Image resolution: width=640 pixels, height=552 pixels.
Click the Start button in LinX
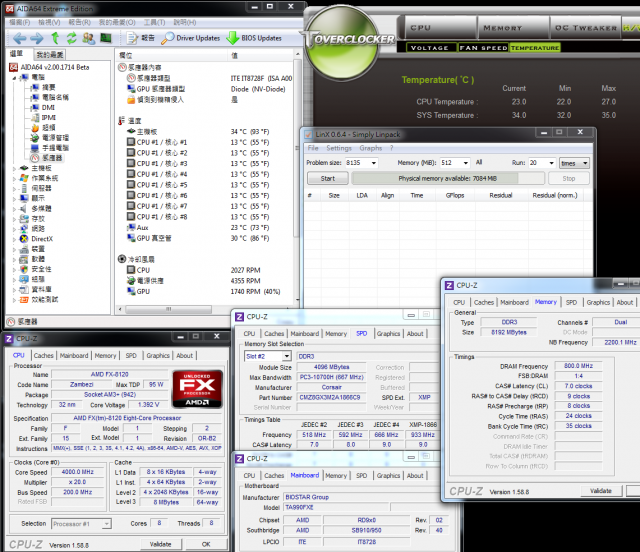coord(328,178)
